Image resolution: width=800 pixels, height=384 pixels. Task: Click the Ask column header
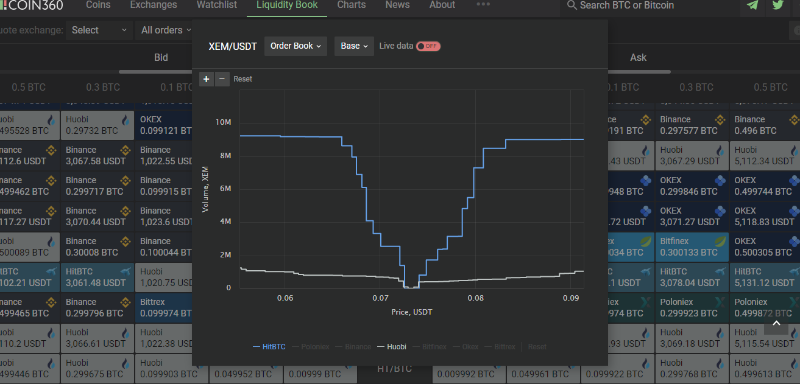(638, 58)
